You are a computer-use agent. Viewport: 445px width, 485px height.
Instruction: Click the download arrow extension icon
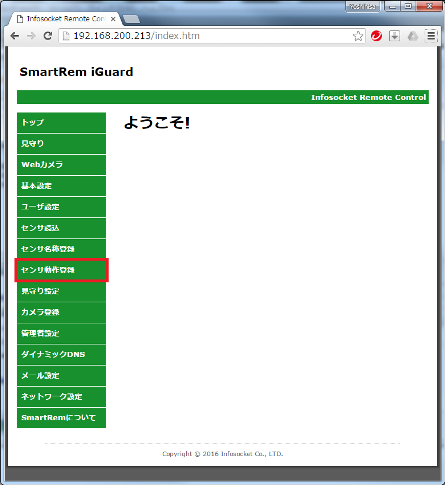(x=394, y=36)
